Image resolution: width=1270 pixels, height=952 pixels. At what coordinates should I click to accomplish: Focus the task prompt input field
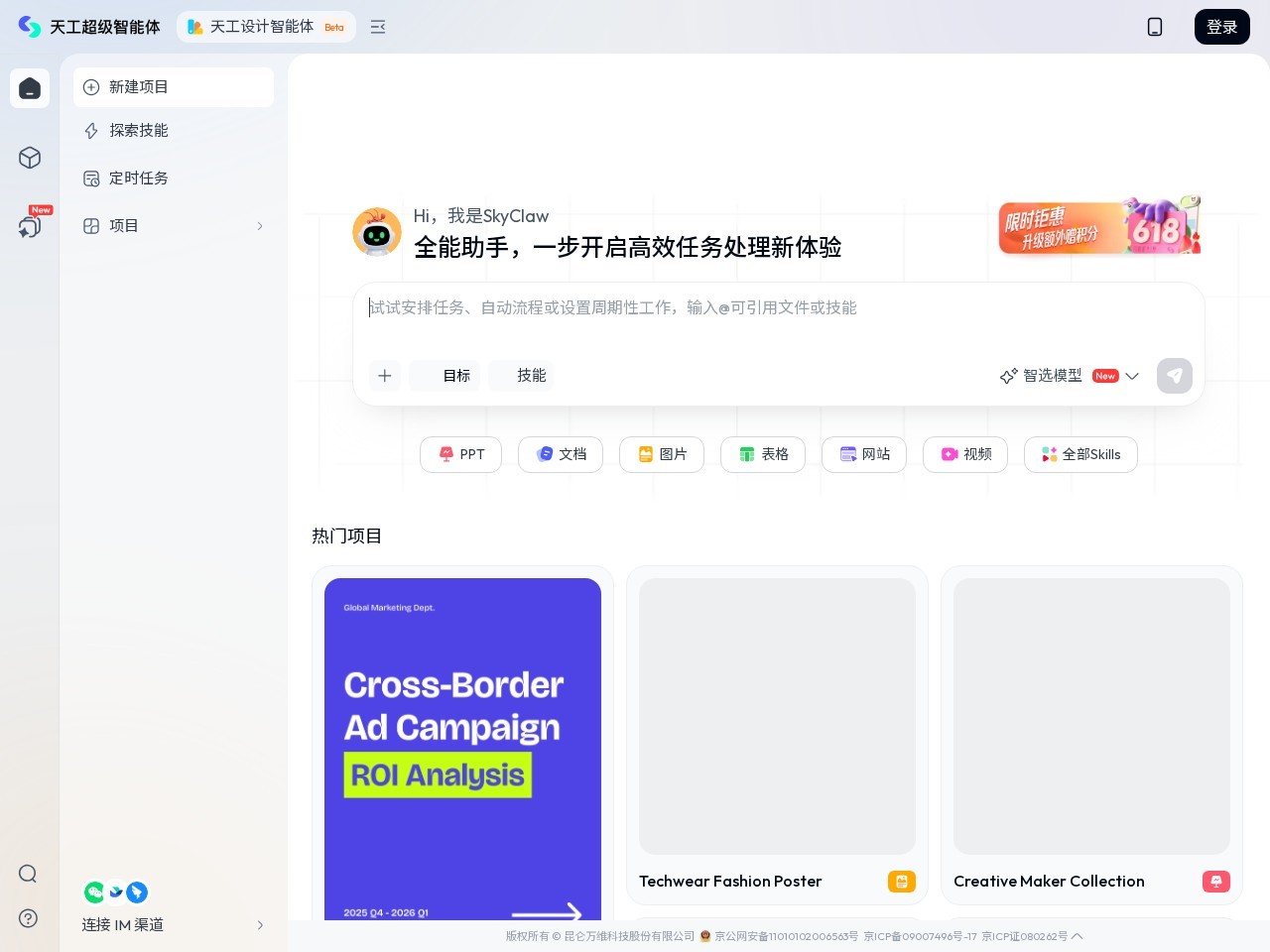tap(779, 308)
